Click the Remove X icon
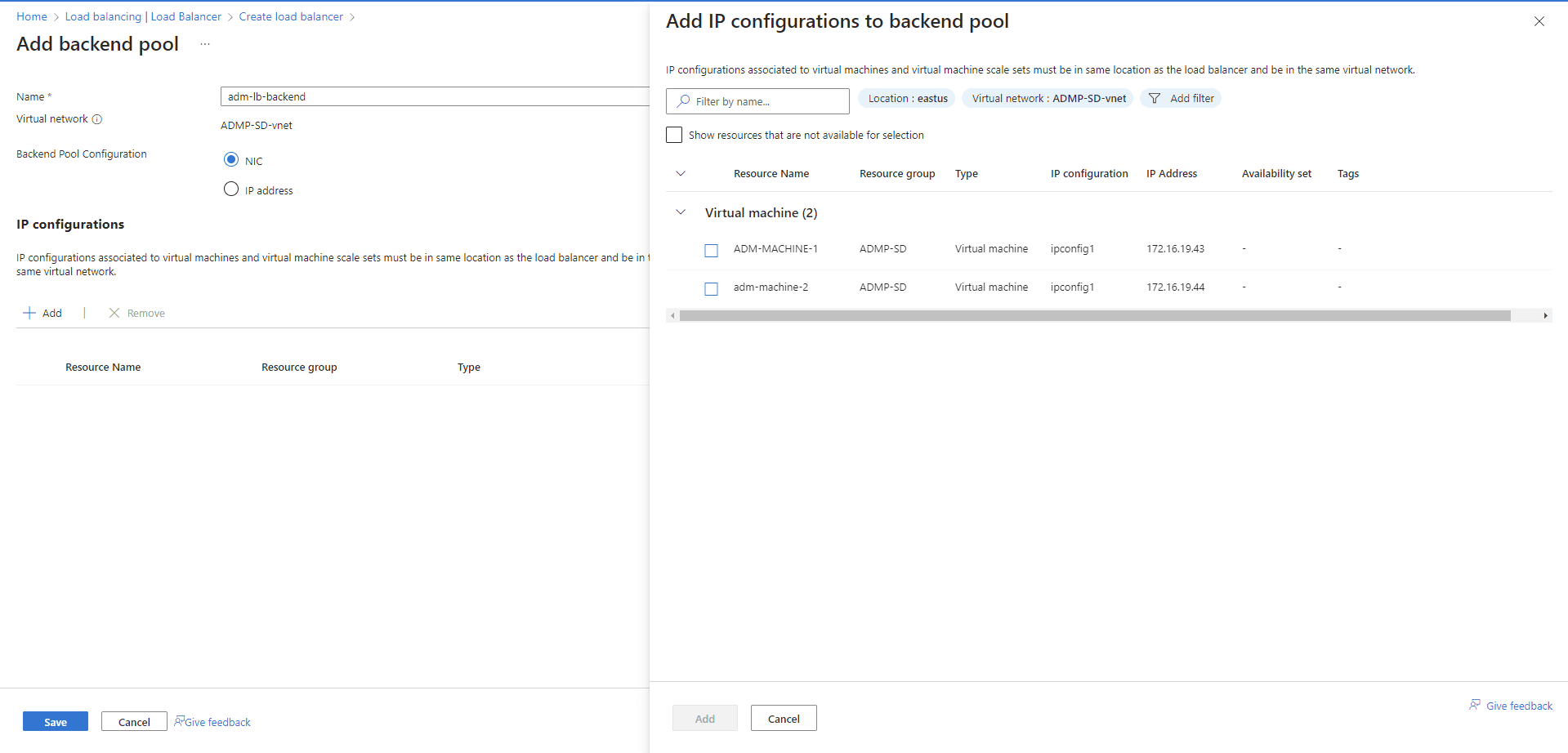Image resolution: width=1568 pixels, height=753 pixels. (x=114, y=313)
